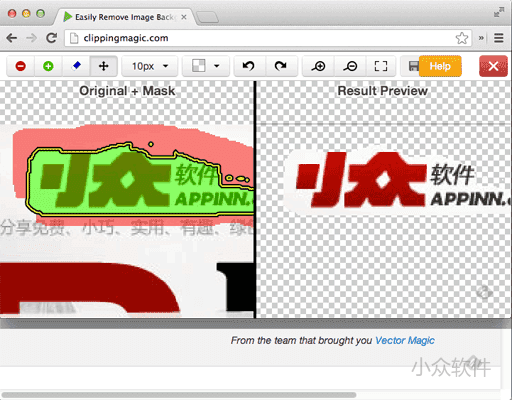Viewport: 512px width, 400px height.
Task: Click the page icon in the address bar
Action: tap(74, 38)
